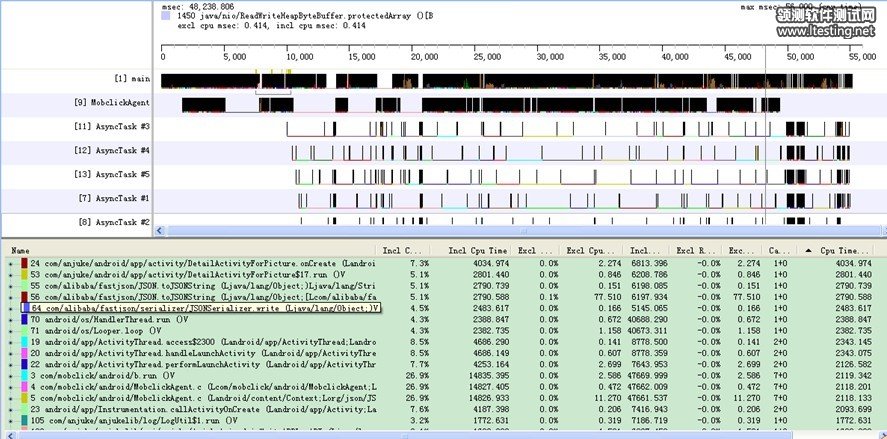
Task: Select the [11] AsyncTask #3 thread label
Action: [112, 127]
